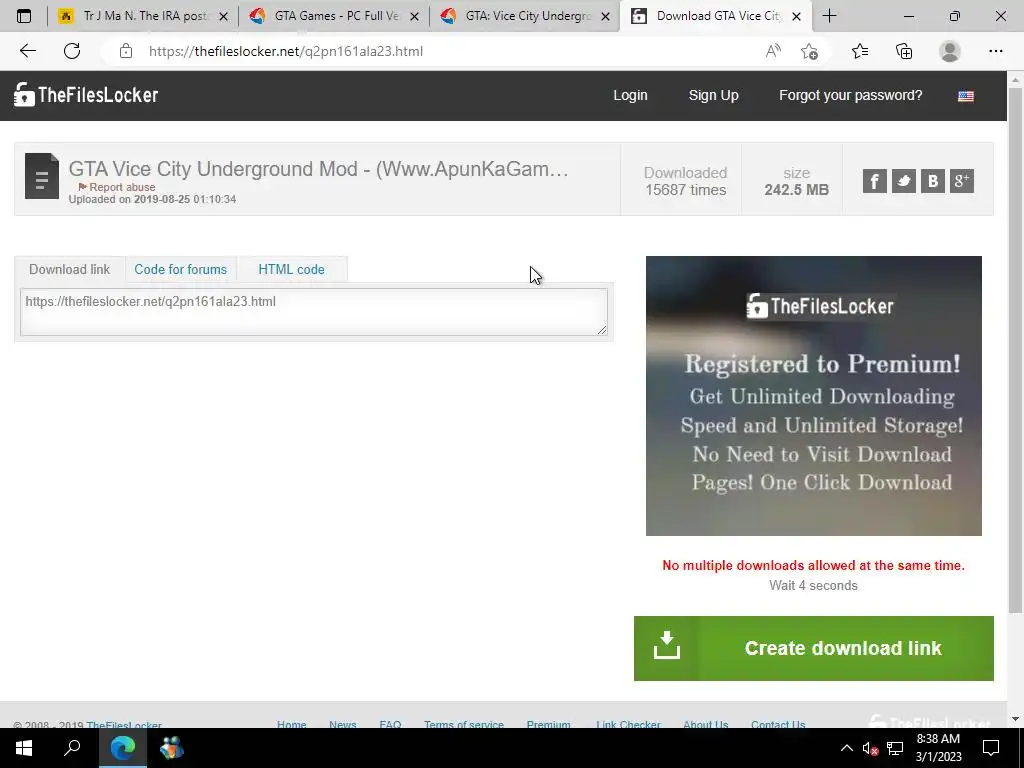Click the 'Wait 4 seconds' text
The image size is (1024, 768).
813,586
